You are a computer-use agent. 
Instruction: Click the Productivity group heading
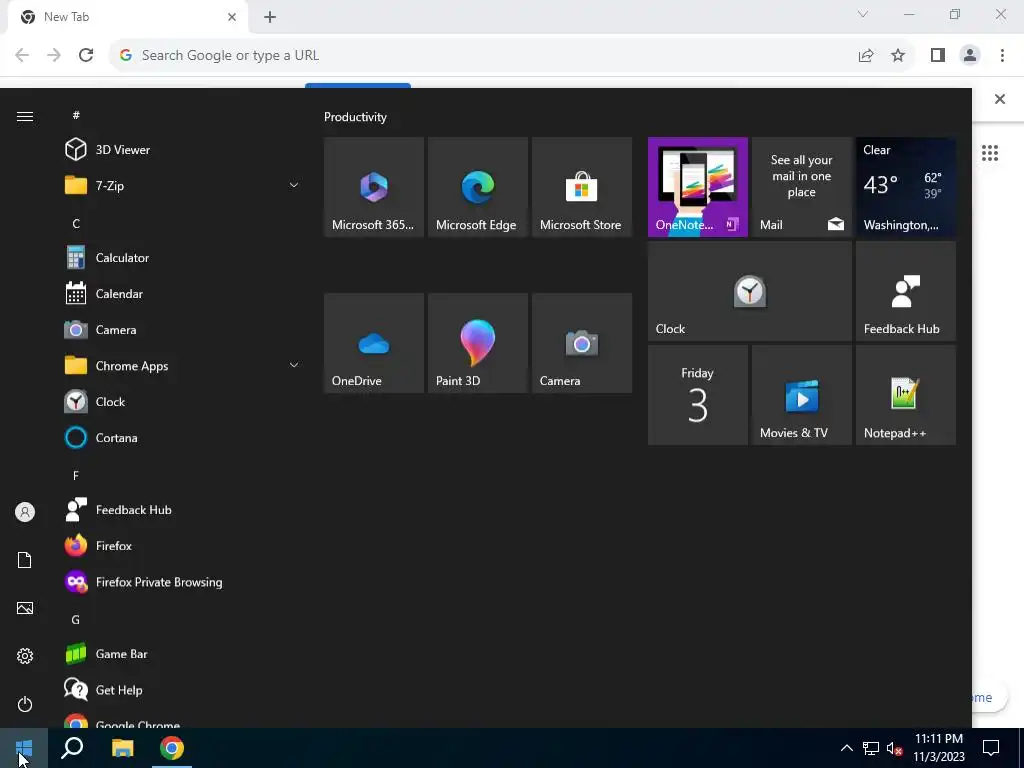coord(355,117)
